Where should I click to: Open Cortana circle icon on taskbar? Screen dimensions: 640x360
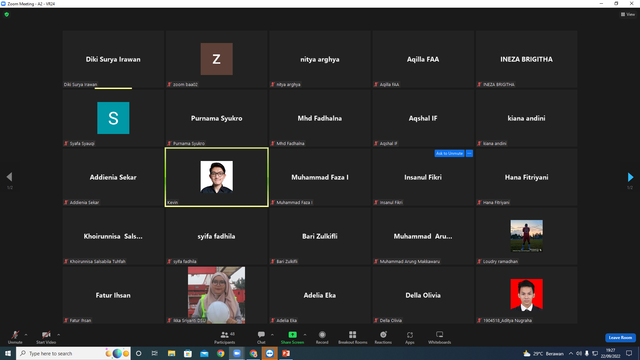(x=138, y=353)
